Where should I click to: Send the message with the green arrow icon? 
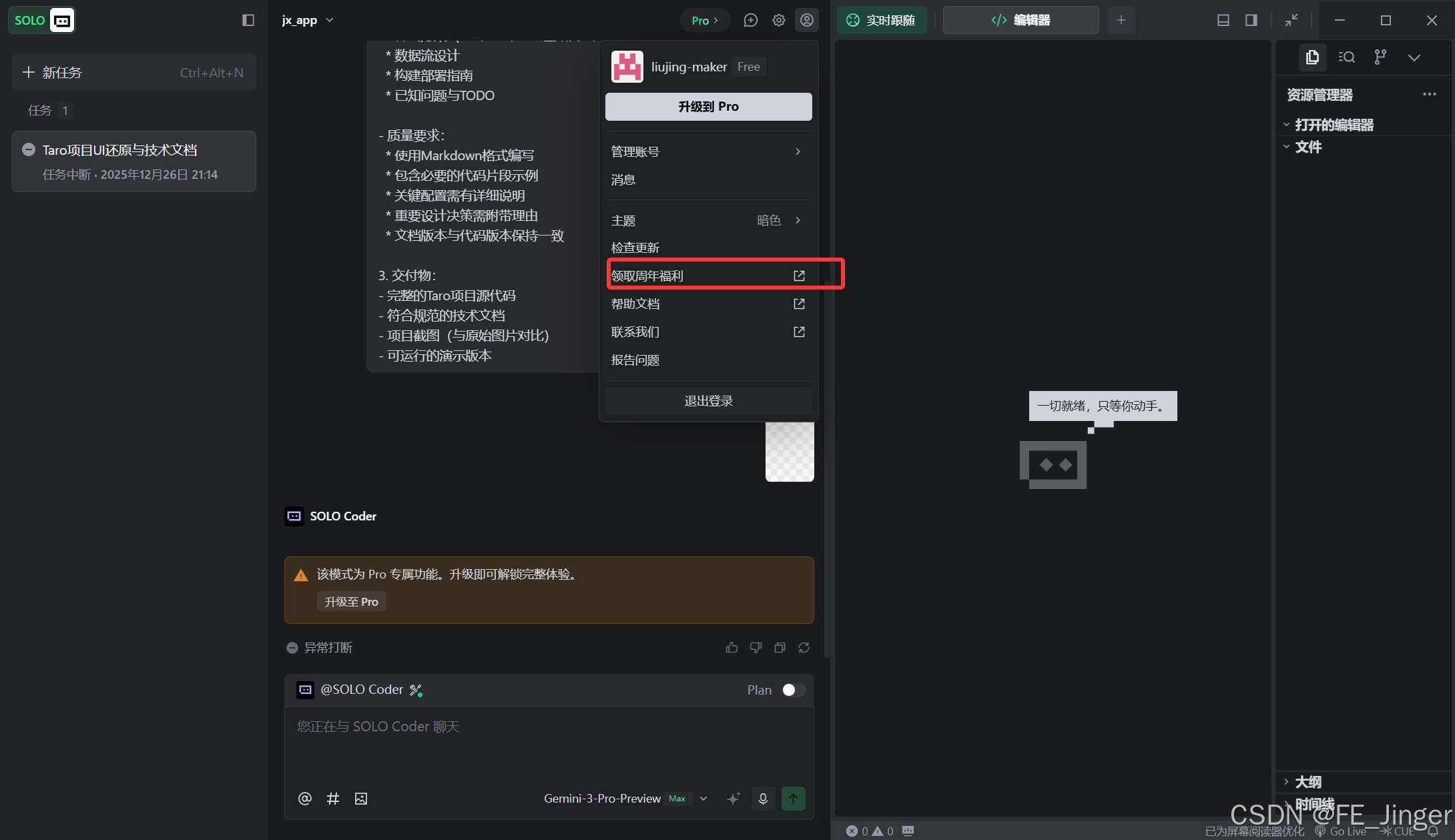[x=793, y=798]
